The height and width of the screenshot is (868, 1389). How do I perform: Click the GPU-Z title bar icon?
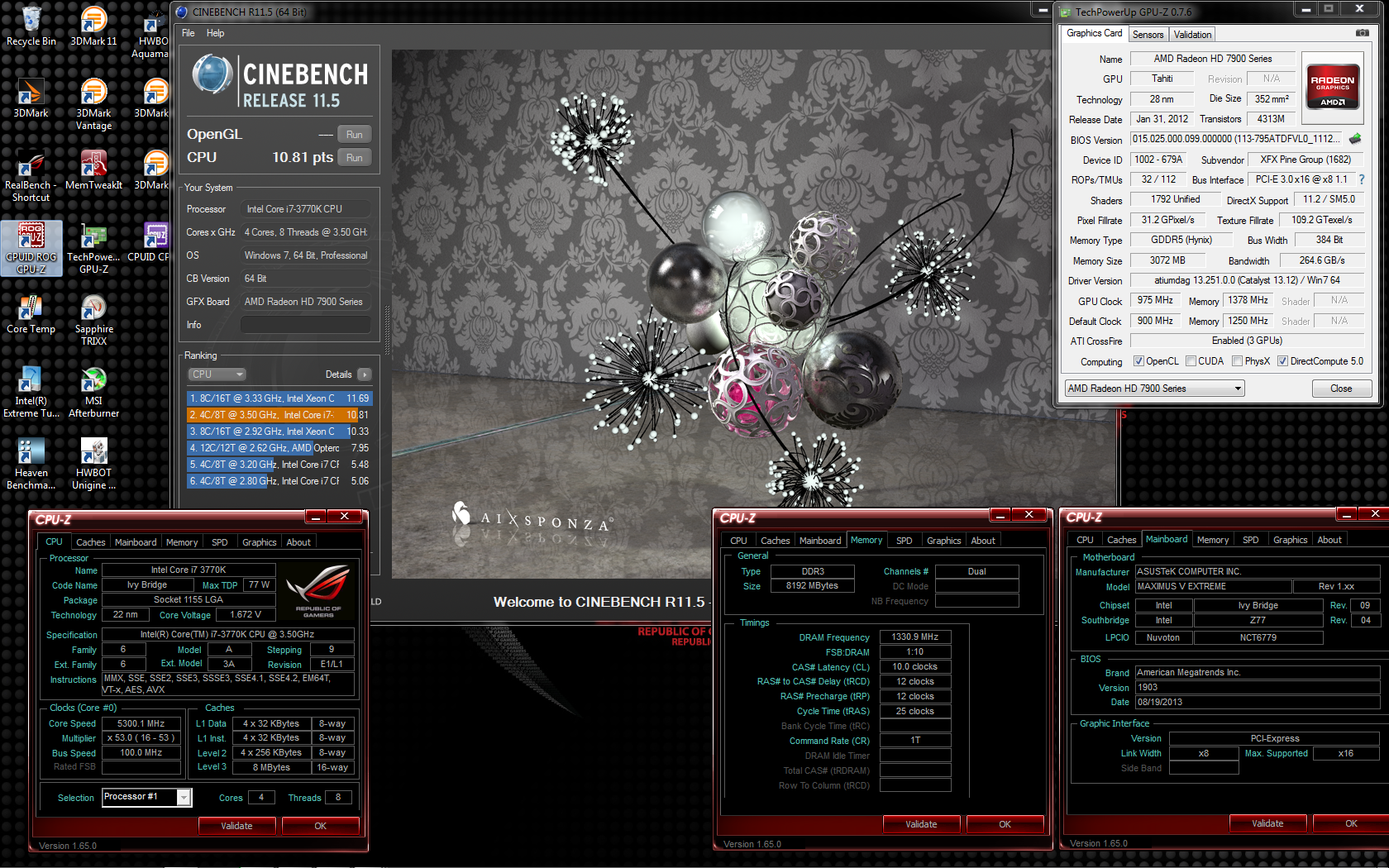[x=1066, y=12]
